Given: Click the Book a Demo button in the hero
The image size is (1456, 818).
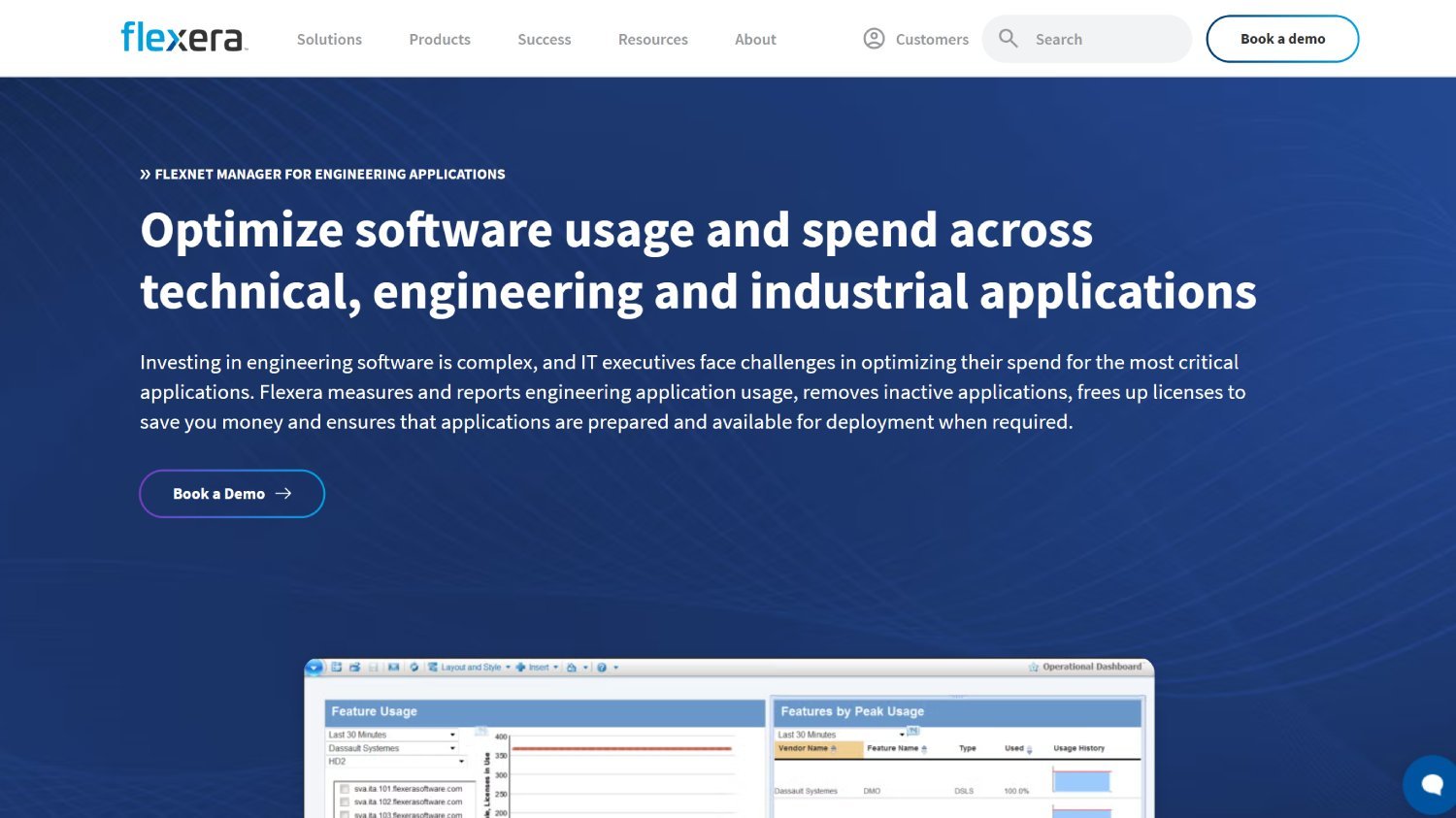Looking at the screenshot, I should coord(231,493).
